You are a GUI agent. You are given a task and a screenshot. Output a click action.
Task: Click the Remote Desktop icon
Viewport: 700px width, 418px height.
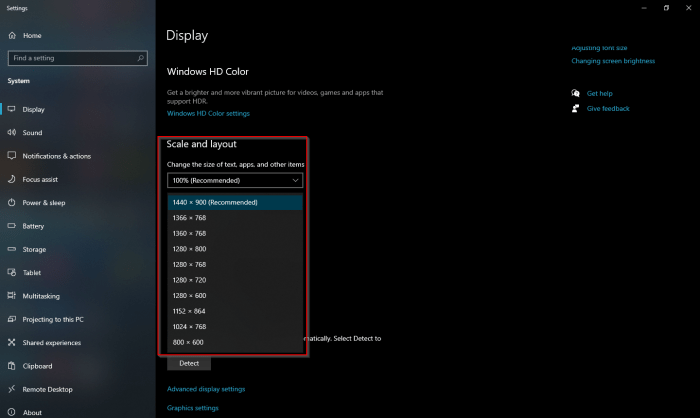tap(12, 389)
